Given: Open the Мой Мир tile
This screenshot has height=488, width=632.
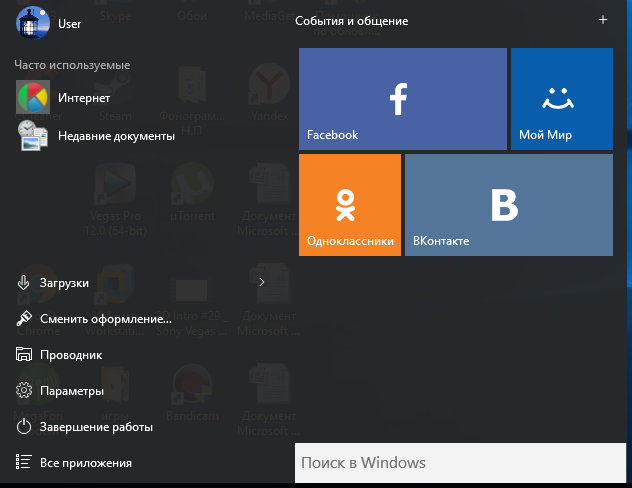Looking at the screenshot, I should click(x=562, y=99).
